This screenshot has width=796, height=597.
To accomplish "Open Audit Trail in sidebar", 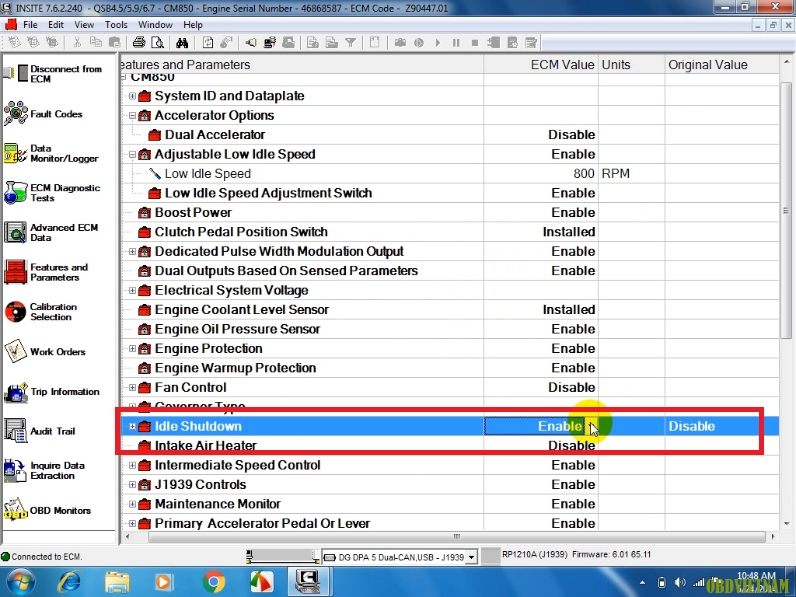I will point(40,431).
